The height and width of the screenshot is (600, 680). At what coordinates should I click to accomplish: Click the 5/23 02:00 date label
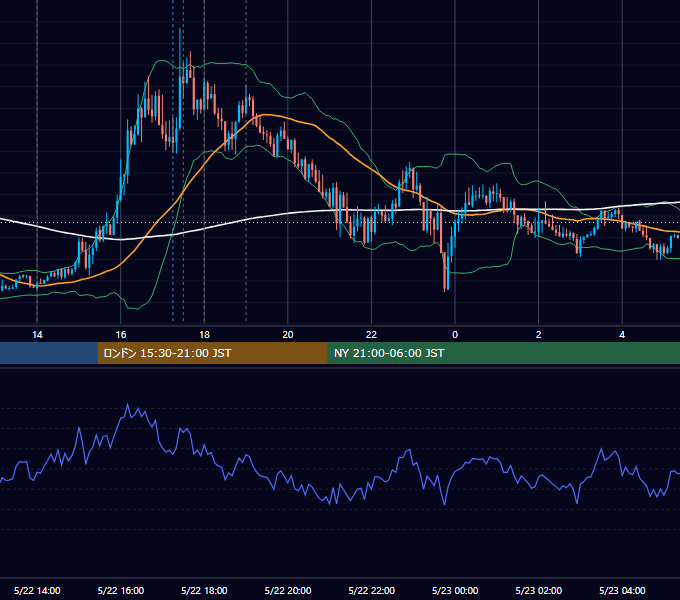click(x=539, y=590)
